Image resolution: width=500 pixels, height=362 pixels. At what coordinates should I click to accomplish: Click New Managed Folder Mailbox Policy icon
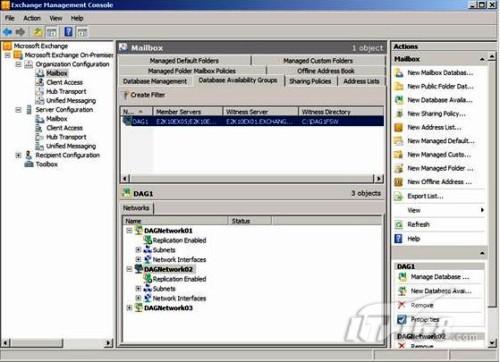tap(399, 168)
